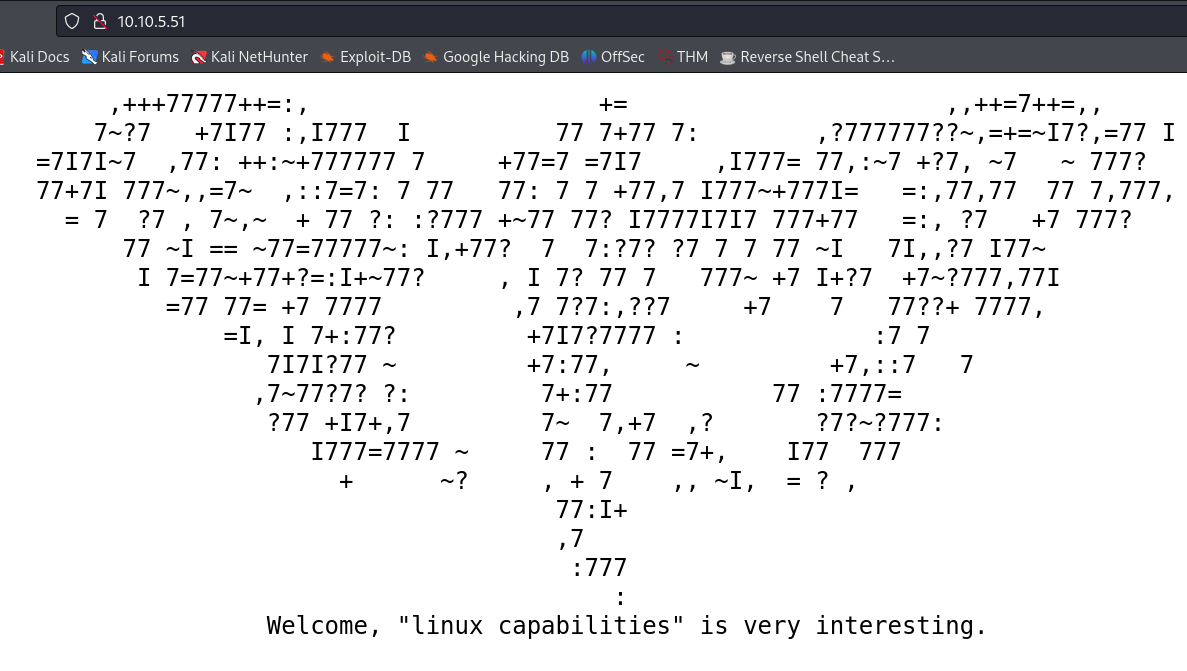
Task: Click the insecure connection padlock icon
Action: [x=99, y=21]
